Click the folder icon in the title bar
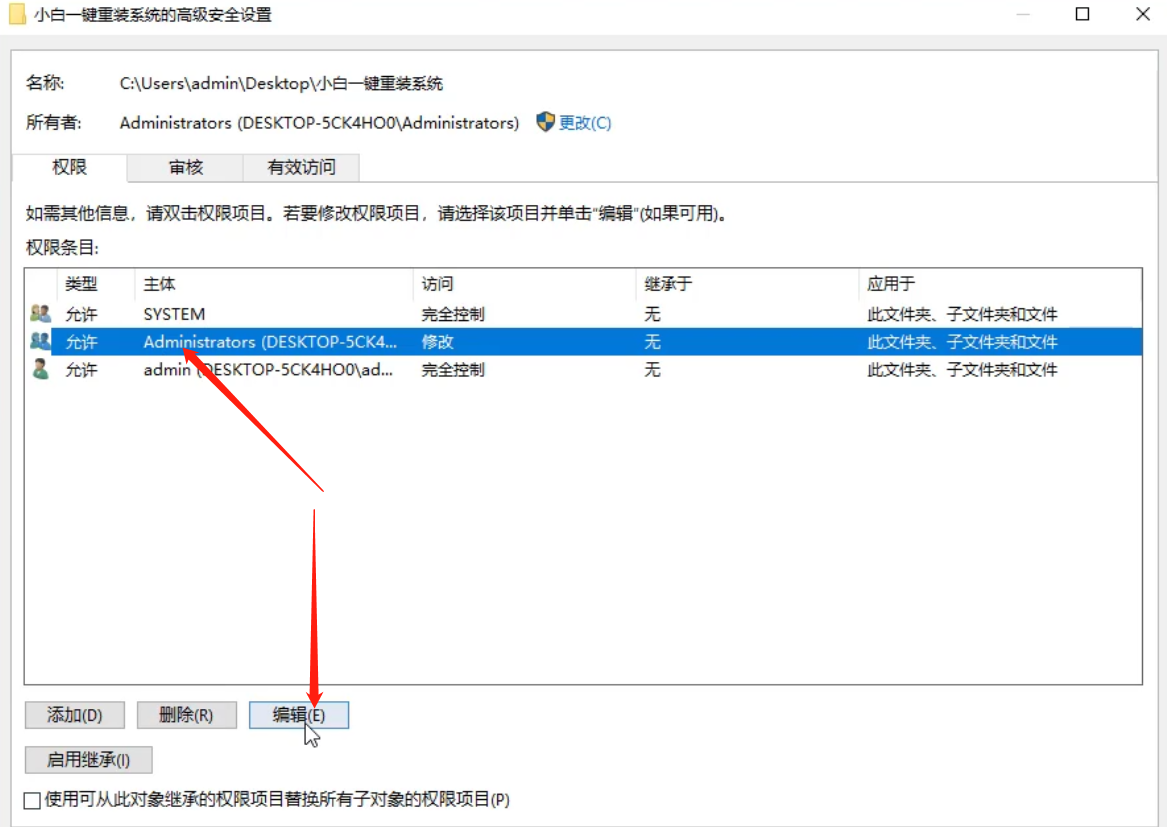Image resolution: width=1167 pixels, height=827 pixels. [x=18, y=14]
